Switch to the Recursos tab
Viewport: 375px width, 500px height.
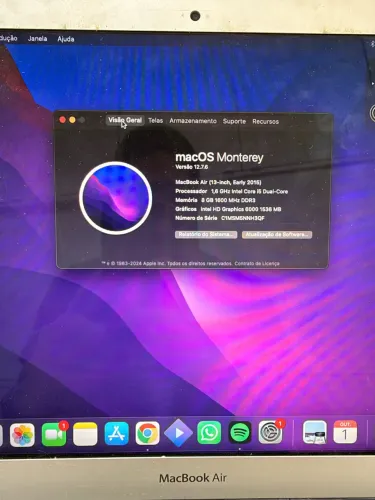265,122
